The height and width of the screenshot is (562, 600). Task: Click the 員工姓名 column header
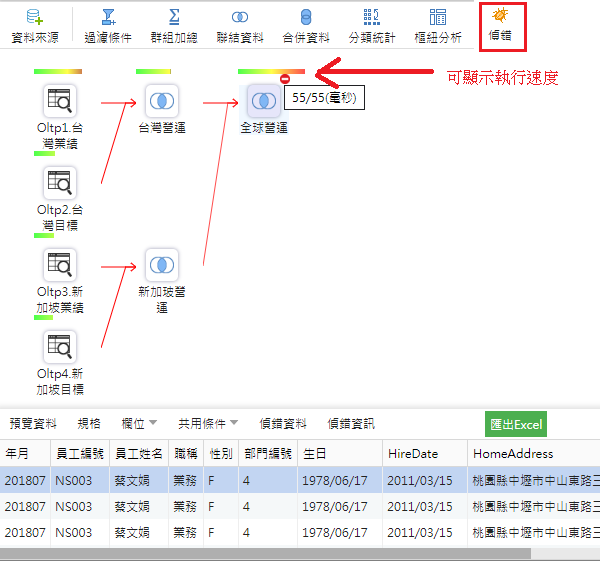139,453
